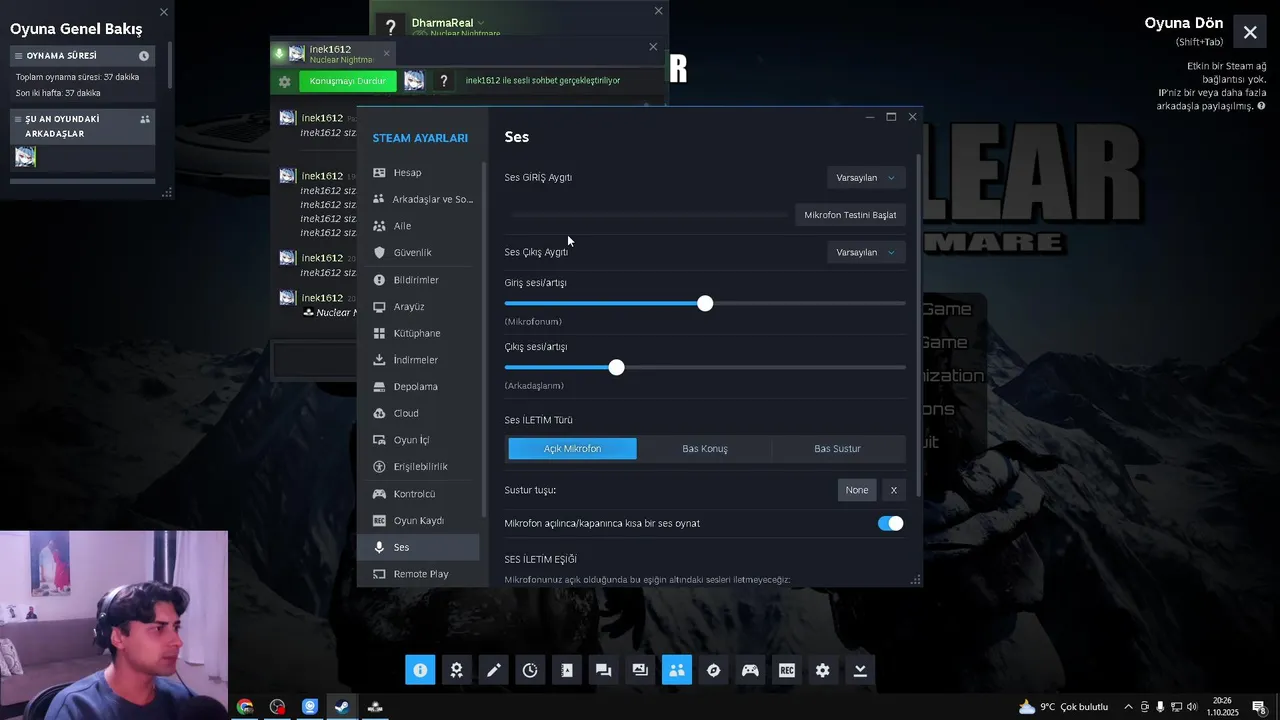Open Arkadaşlar ve Sohbet settings section
Image resolution: width=1280 pixels, height=720 pixels.
point(419,199)
